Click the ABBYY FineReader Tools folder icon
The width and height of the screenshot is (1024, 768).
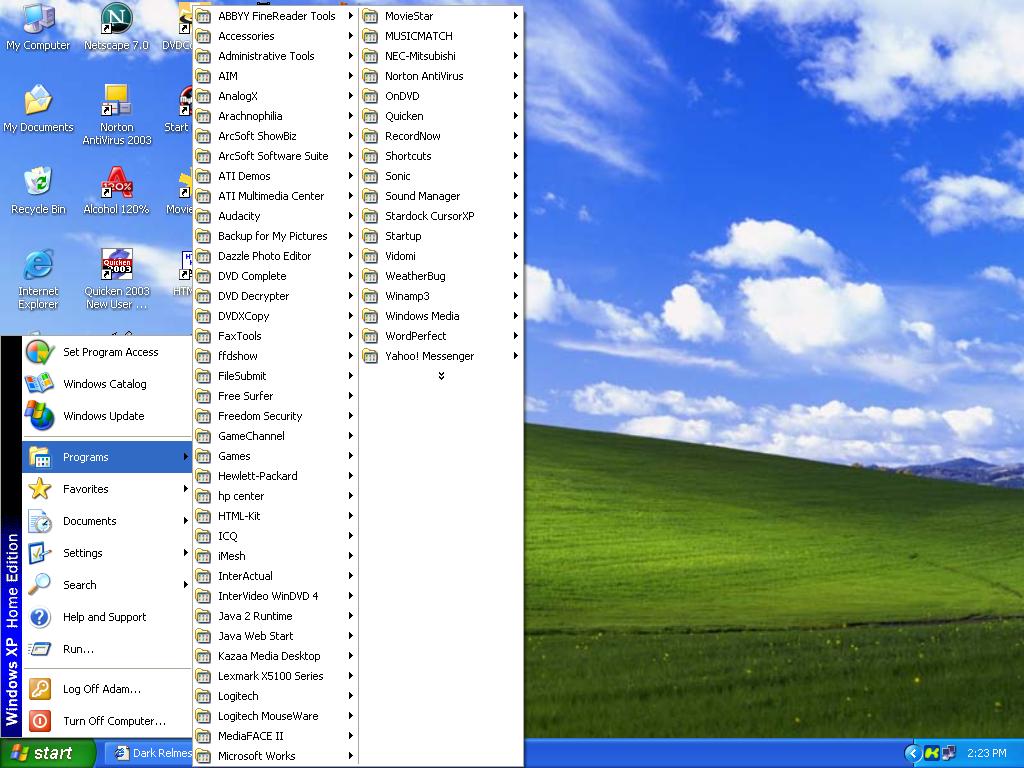tap(204, 16)
